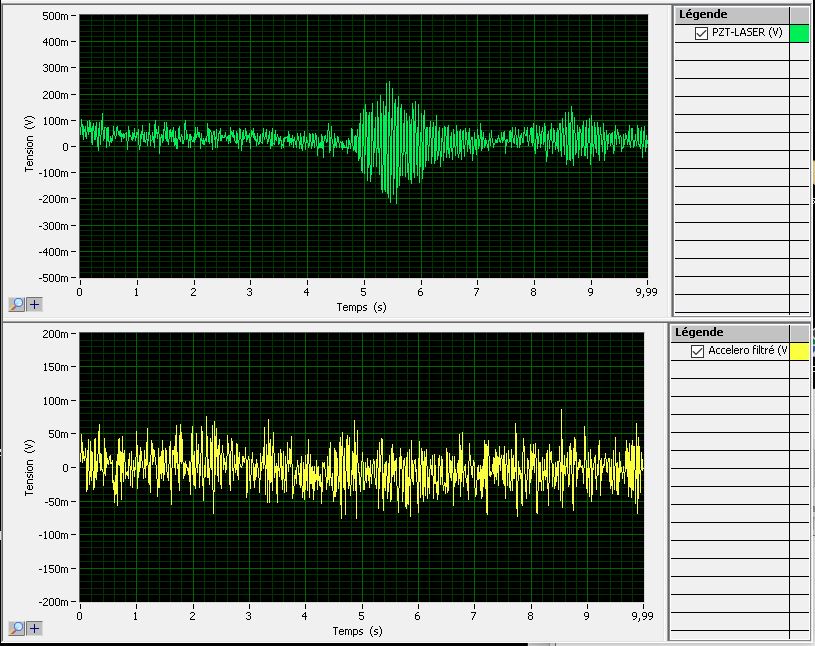
Task: Click the plus cursor tool below the bottom graph
Action: click(x=34, y=628)
